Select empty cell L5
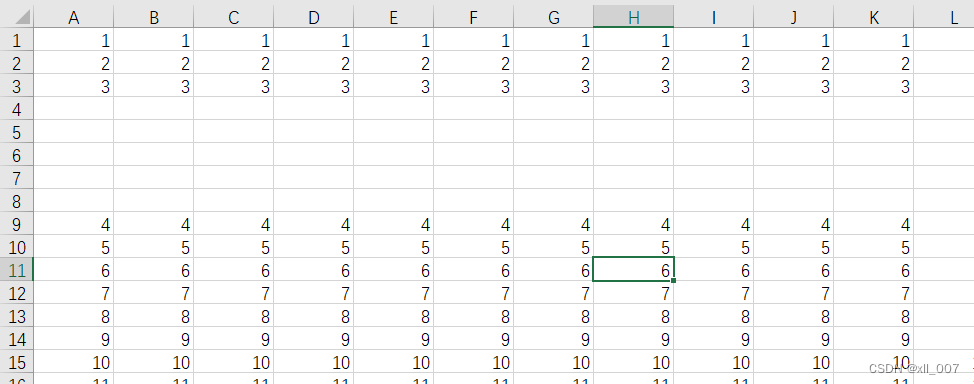 point(944,132)
